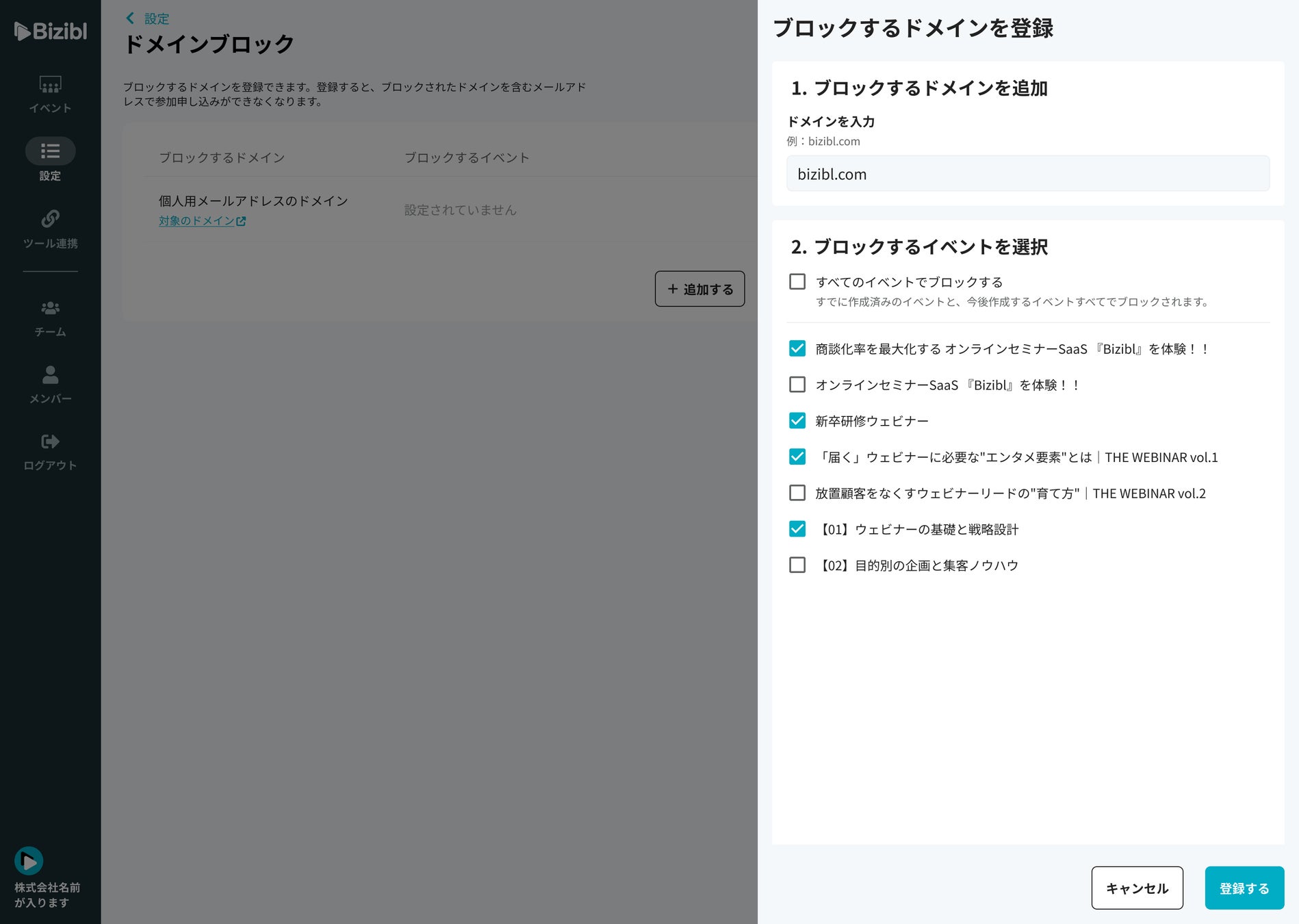Viewport: 1299px width, 924px height.
Task: Check 【02】目的別の企画と集客ノウハウ checkbox
Action: (x=797, y=565)
